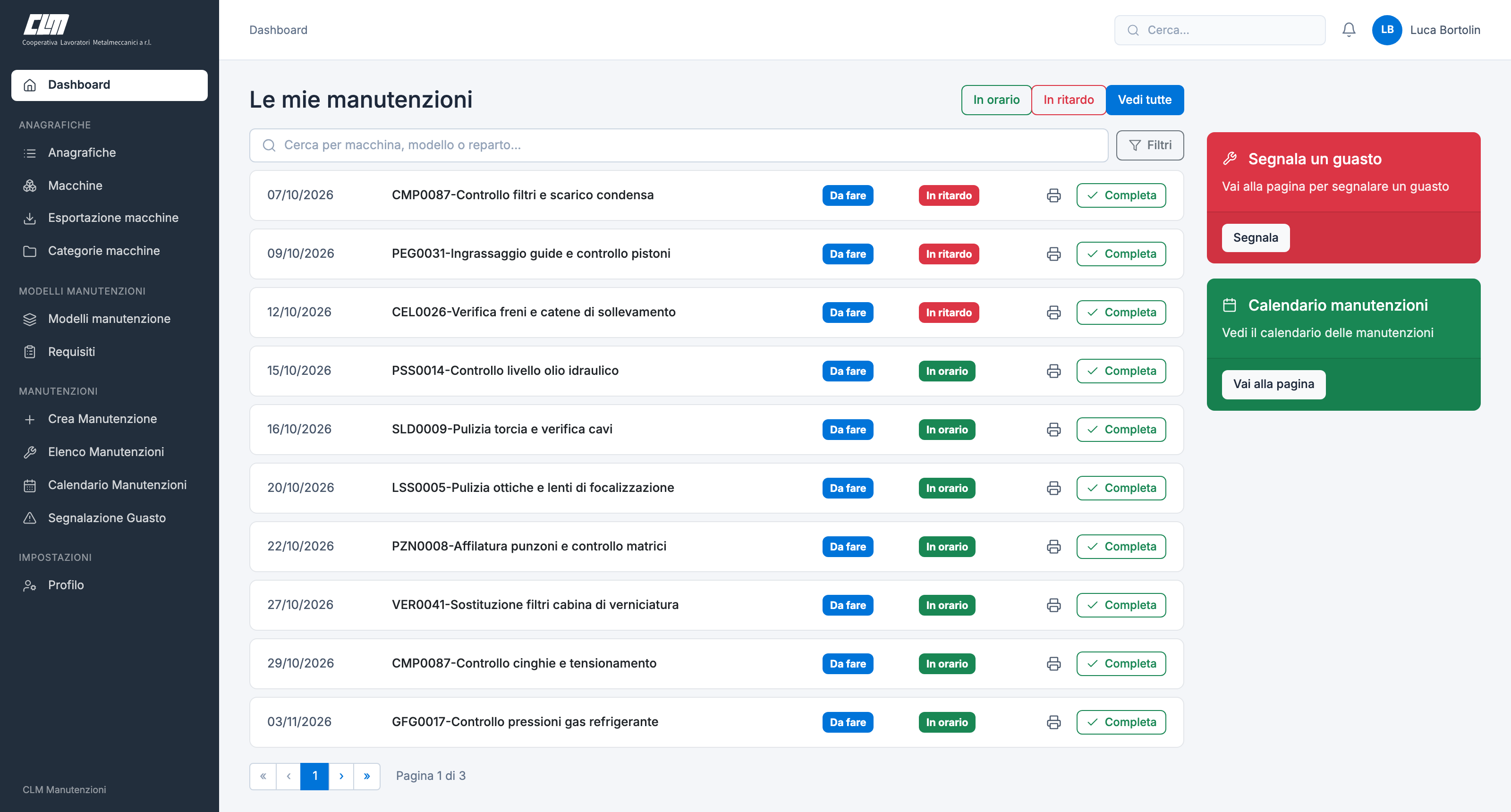Complete the CMP0087 filtri e scarico condensa task
Image resolution: width=1511 pixels, height=812 pixels.
point(1121,195)
